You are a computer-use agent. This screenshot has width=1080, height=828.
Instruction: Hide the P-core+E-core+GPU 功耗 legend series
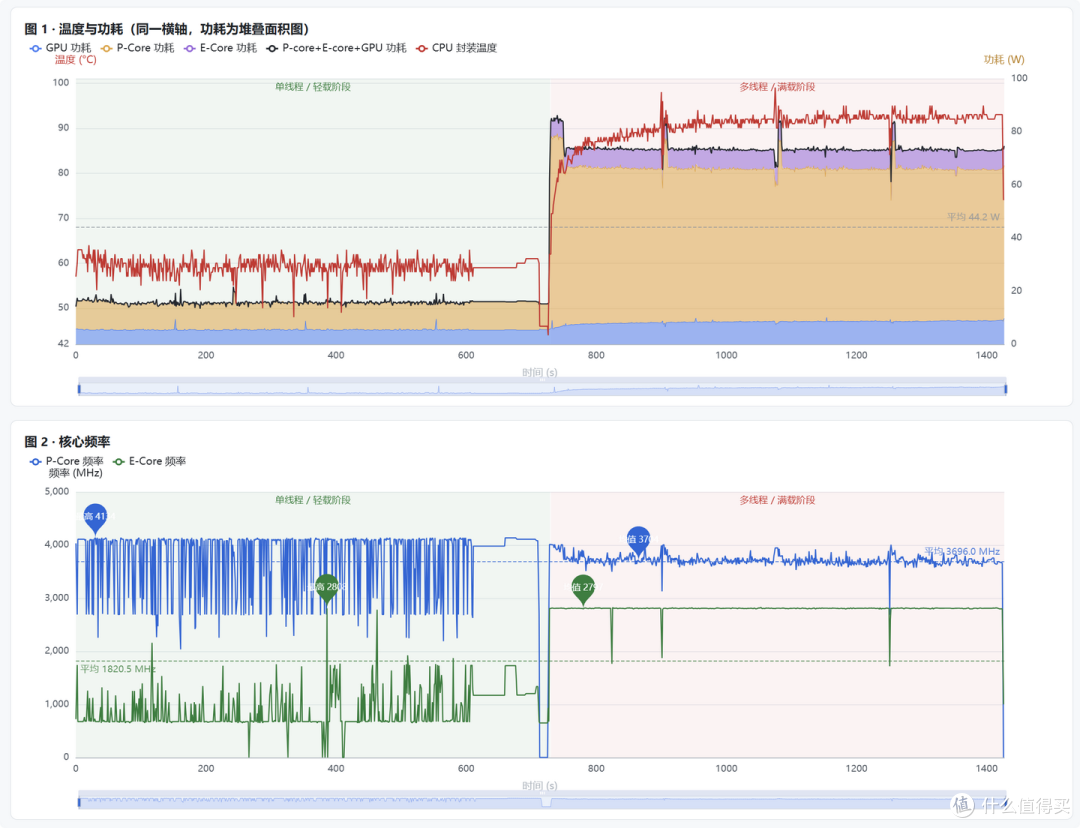click(x=337, y=48)
